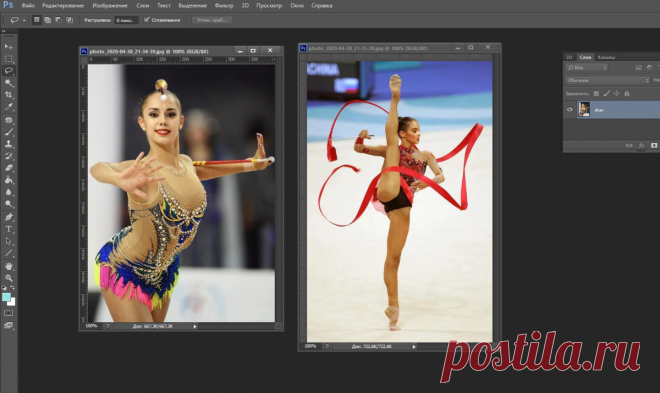Open the layer blend mode dropdown

[608, 80]
